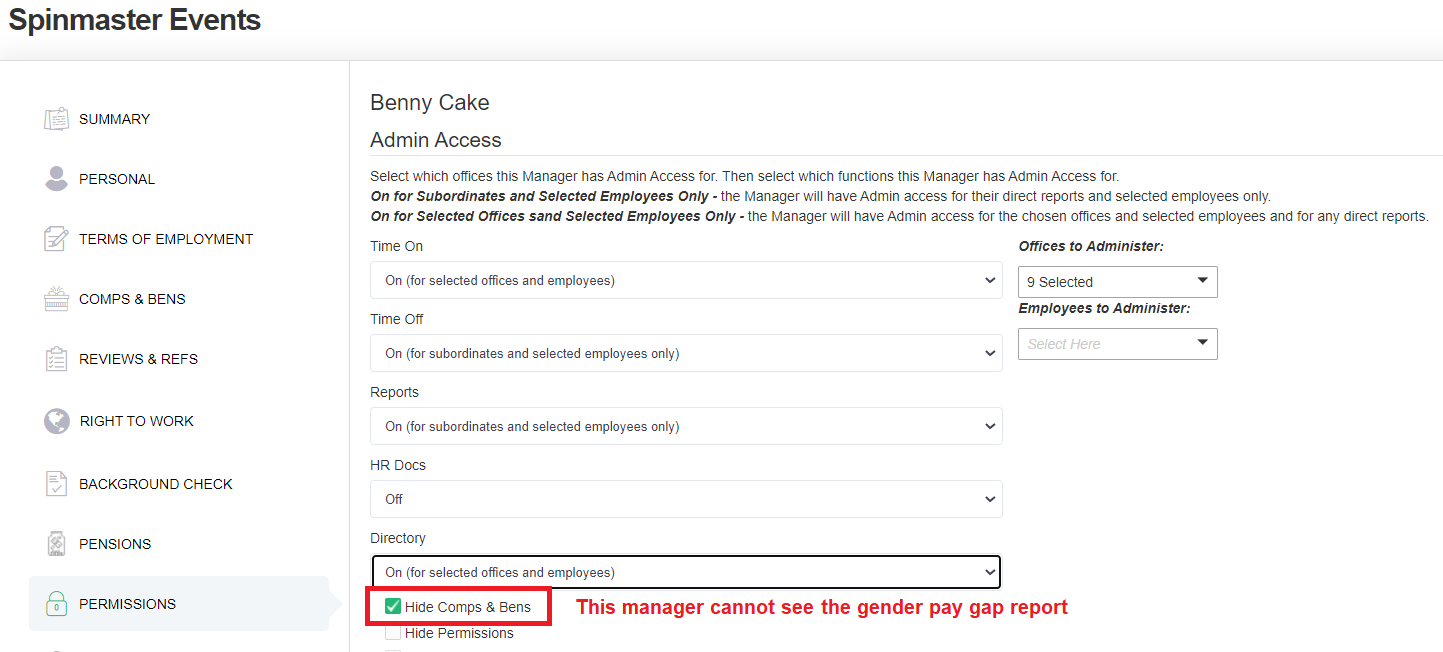Go to the Pensions section
The image size is (1443, 652).
pyautogui.click(x=115, y=544)
